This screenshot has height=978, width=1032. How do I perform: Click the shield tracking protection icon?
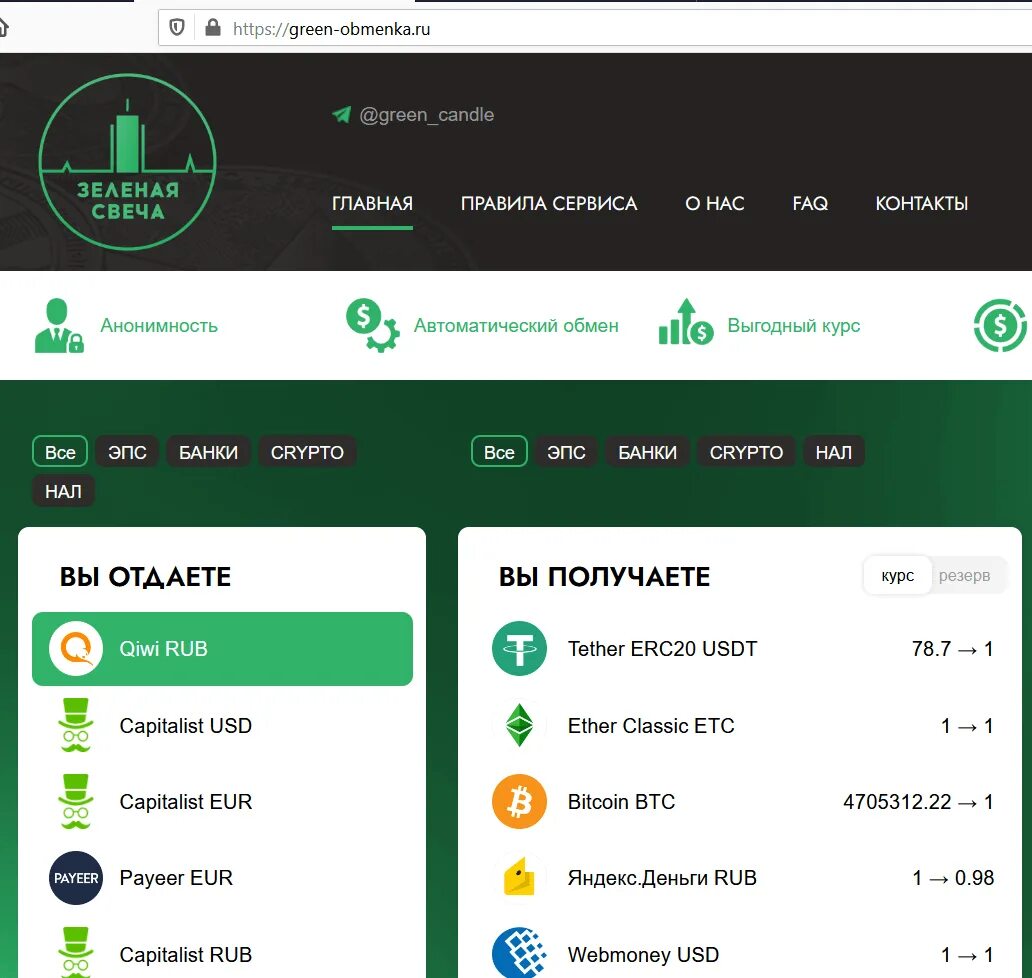coord(177,28)
